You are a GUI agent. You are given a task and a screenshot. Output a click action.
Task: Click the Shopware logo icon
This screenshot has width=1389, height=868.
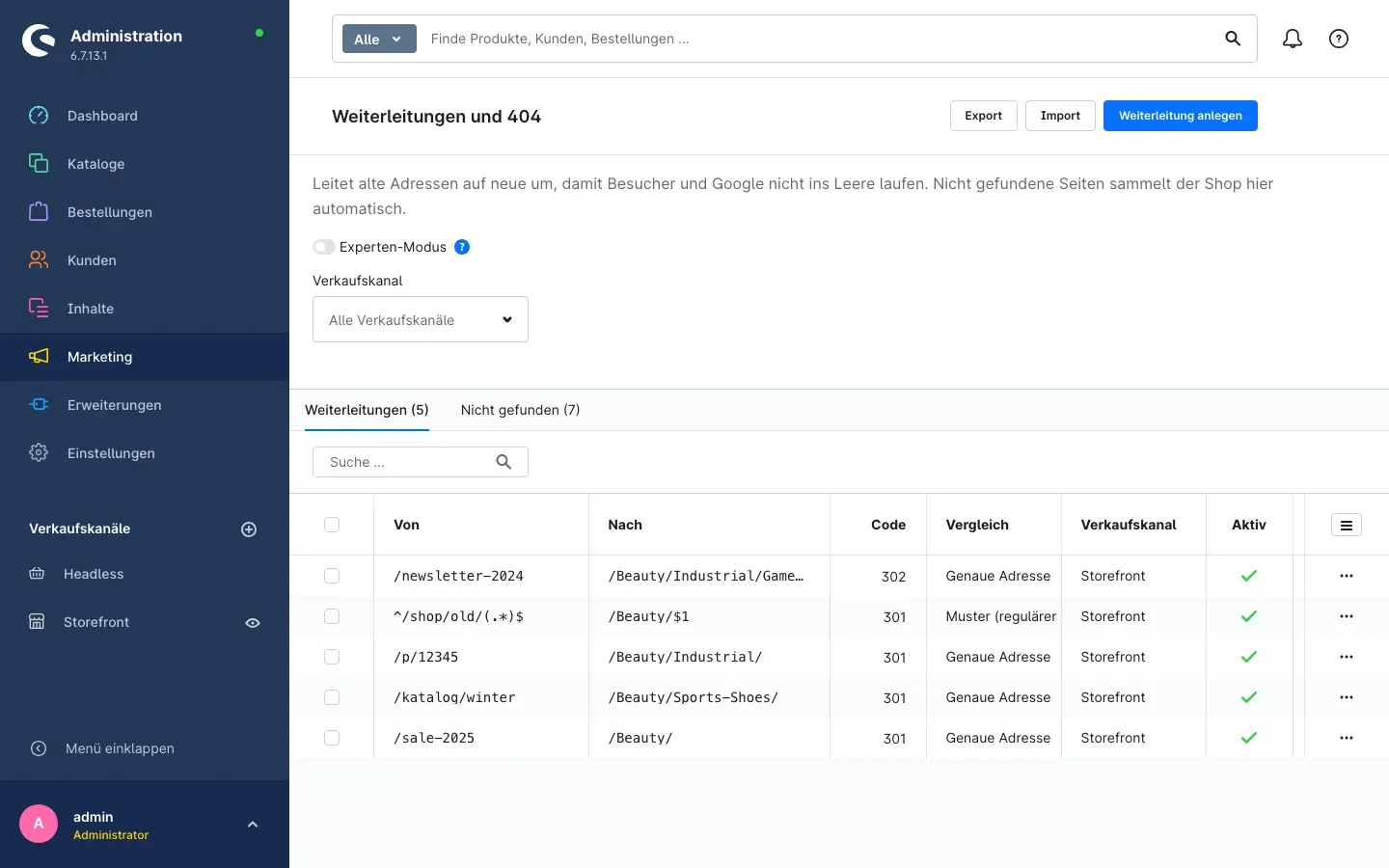[39, 41]
